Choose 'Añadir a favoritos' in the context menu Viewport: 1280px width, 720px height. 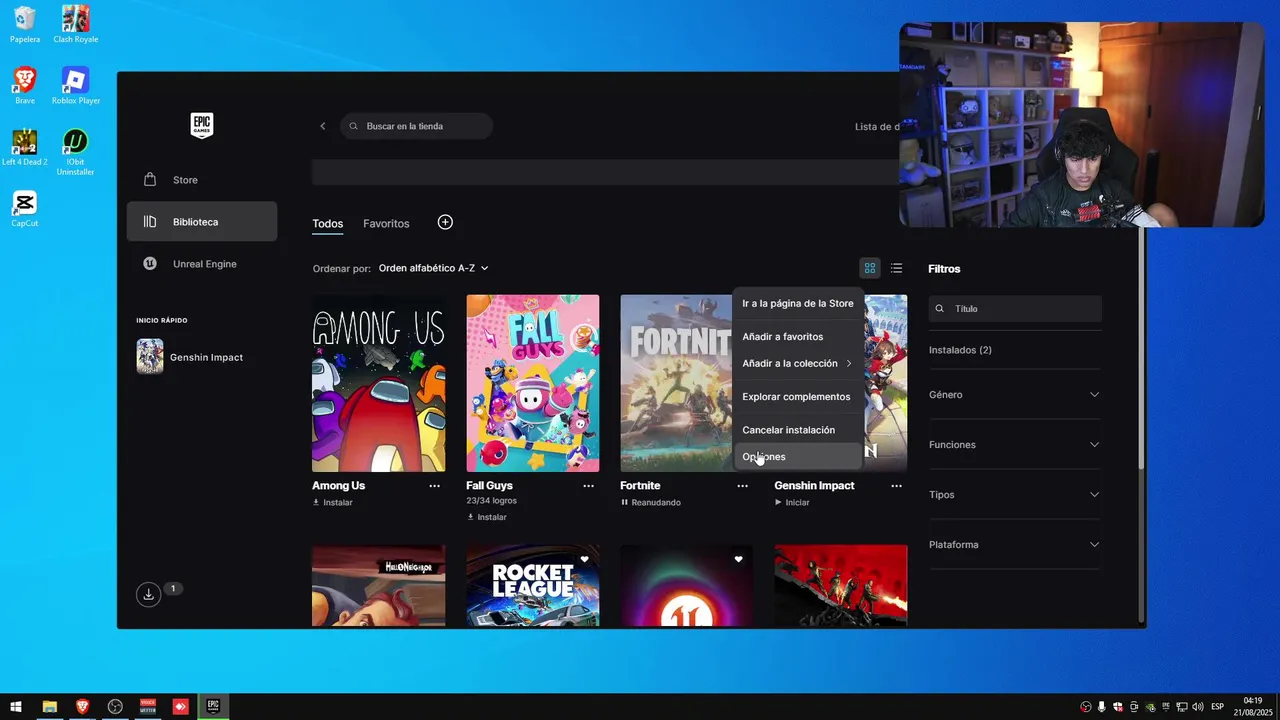(x=797, y=337)
